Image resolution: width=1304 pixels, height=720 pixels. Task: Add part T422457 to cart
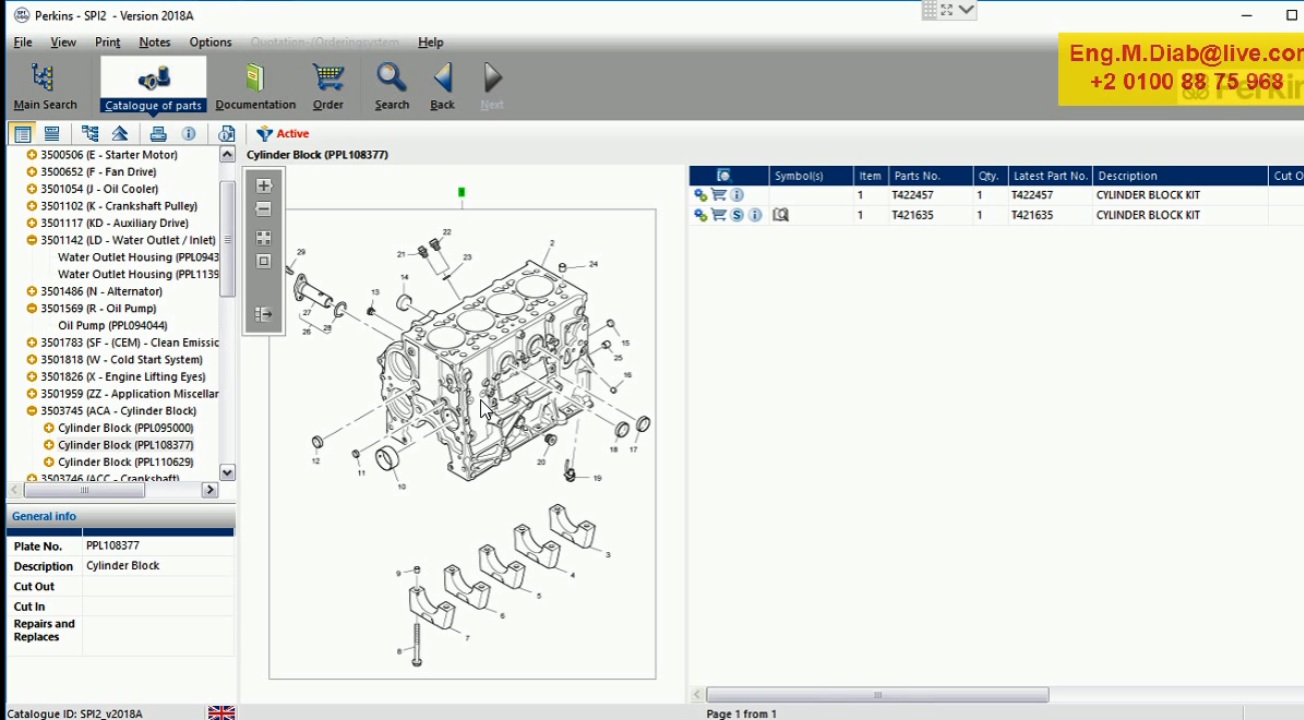718,195
